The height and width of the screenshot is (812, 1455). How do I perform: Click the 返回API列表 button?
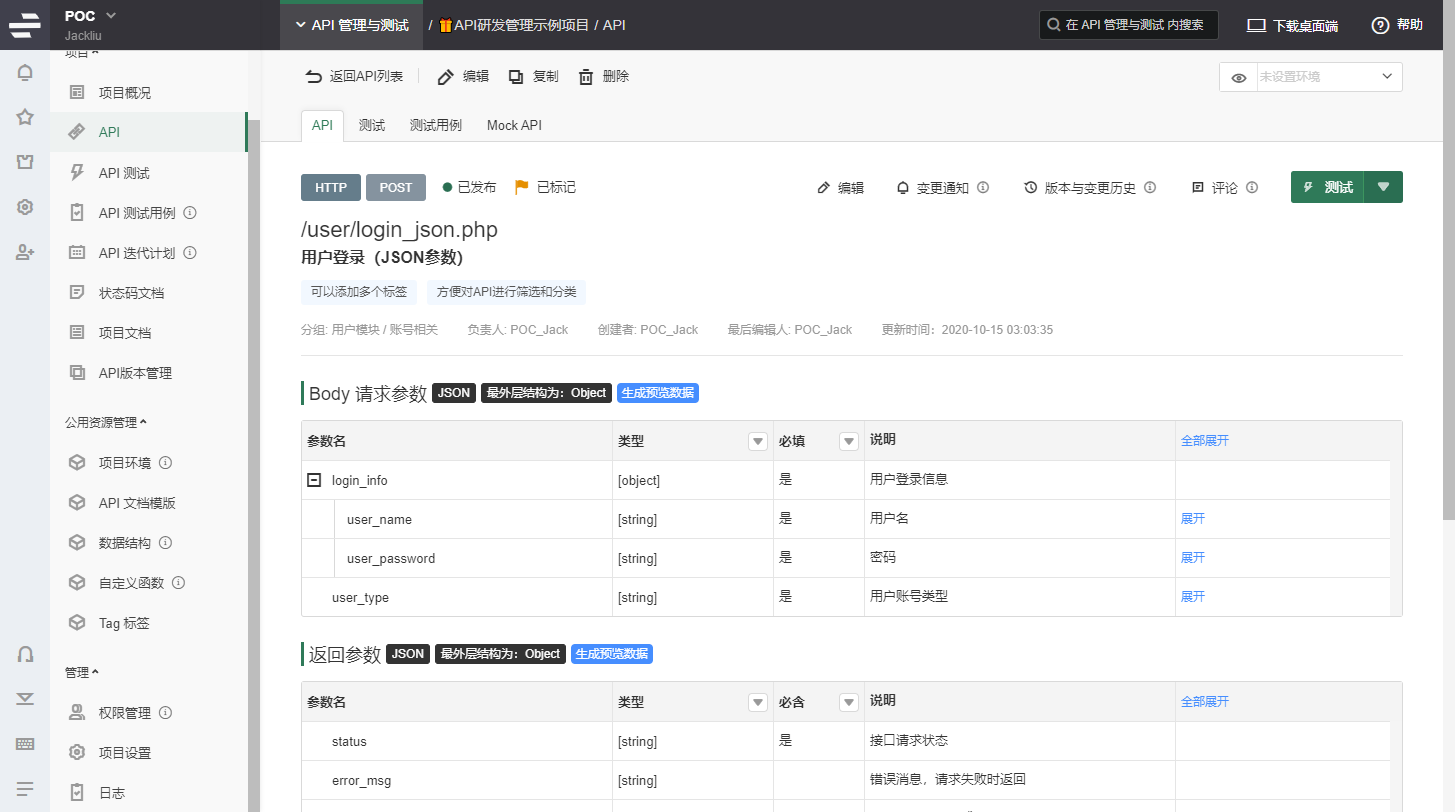click(355, 77)
